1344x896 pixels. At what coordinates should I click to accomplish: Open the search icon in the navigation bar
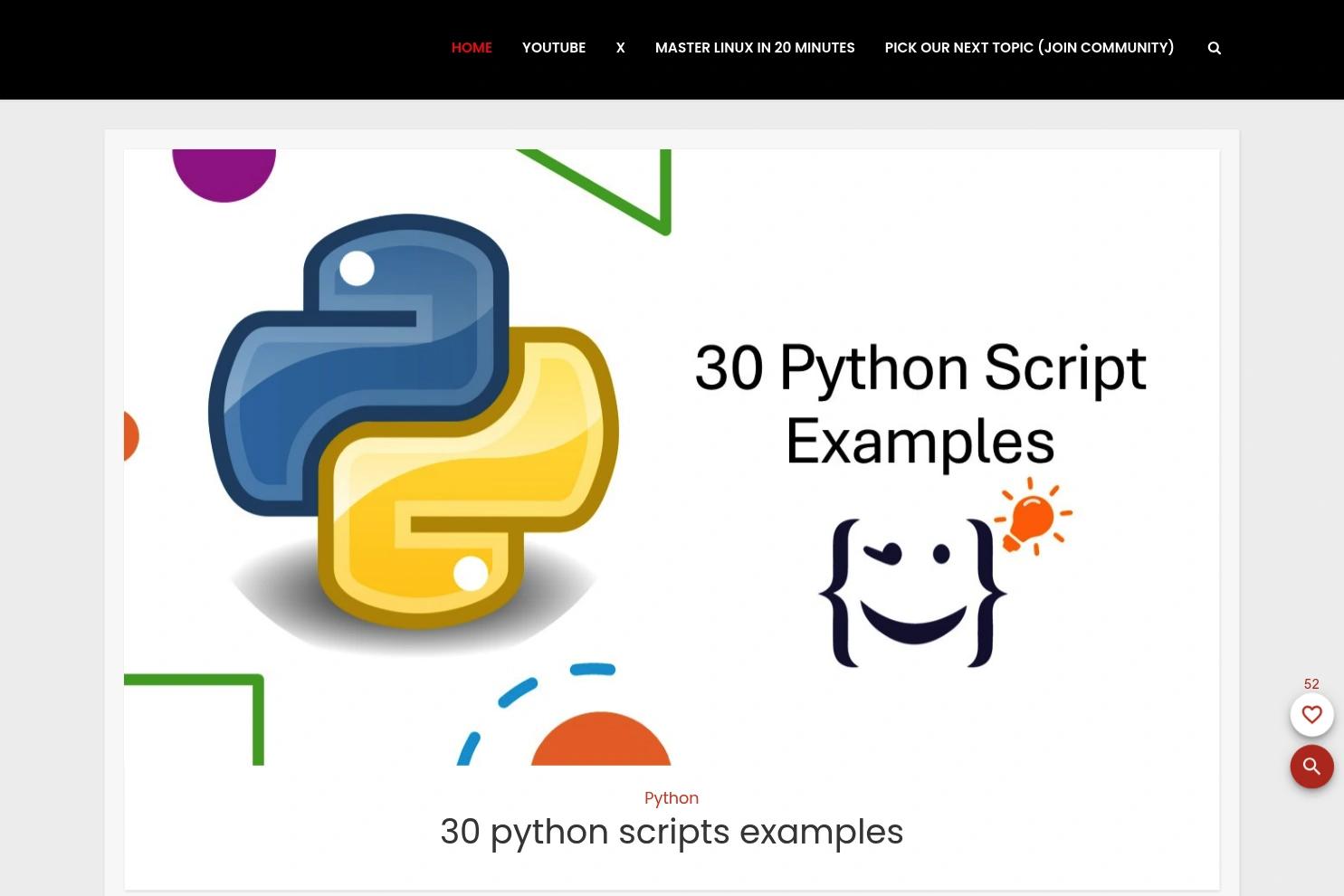[1214, 48]
